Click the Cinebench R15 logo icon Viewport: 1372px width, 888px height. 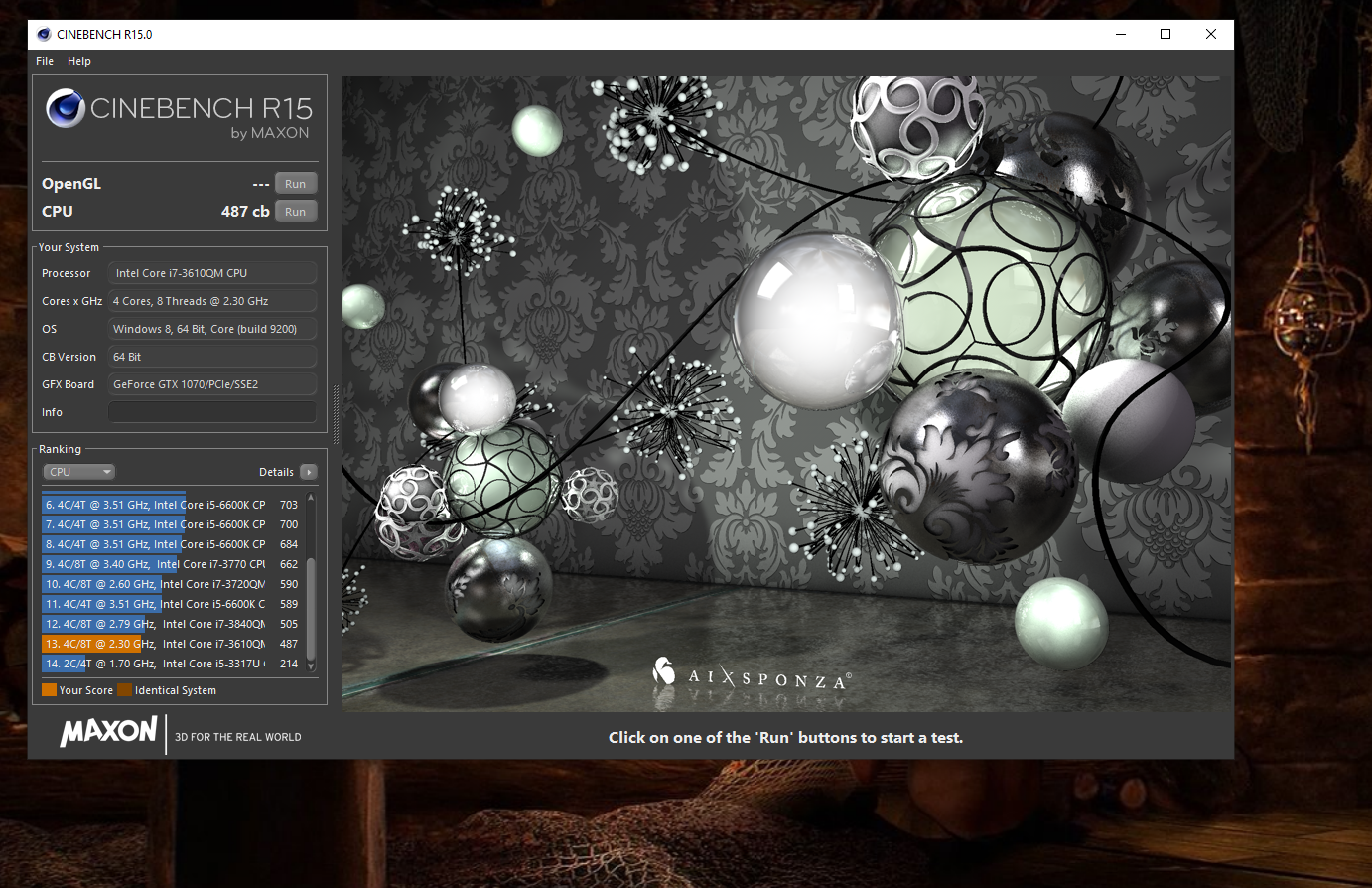(x=65, y=108)
